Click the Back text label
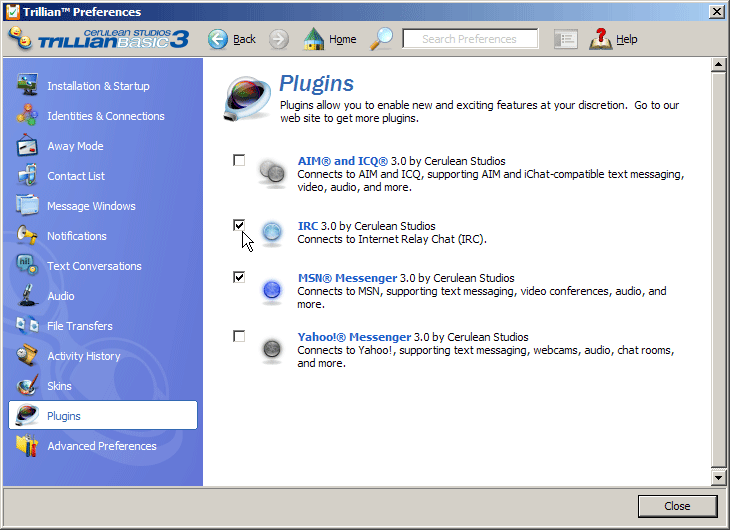 [x=244, y=39]
